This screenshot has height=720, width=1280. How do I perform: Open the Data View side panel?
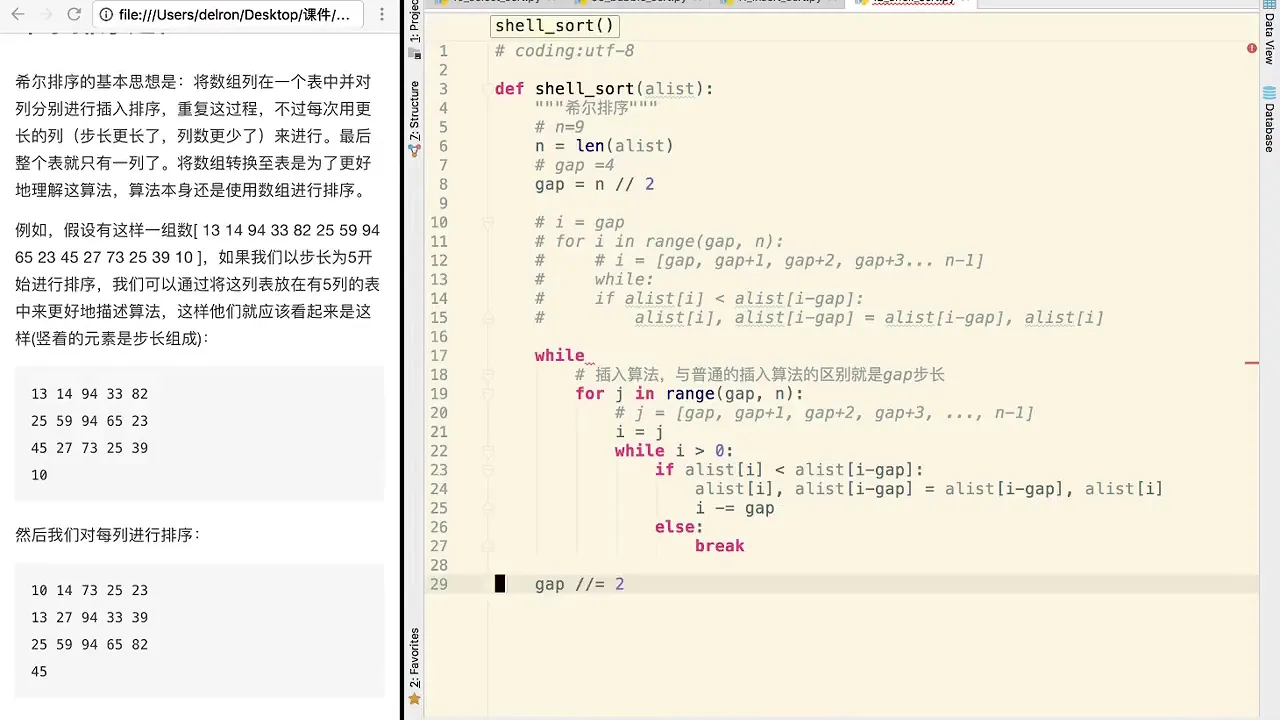pyautogui.click(x=1270, y=34)
